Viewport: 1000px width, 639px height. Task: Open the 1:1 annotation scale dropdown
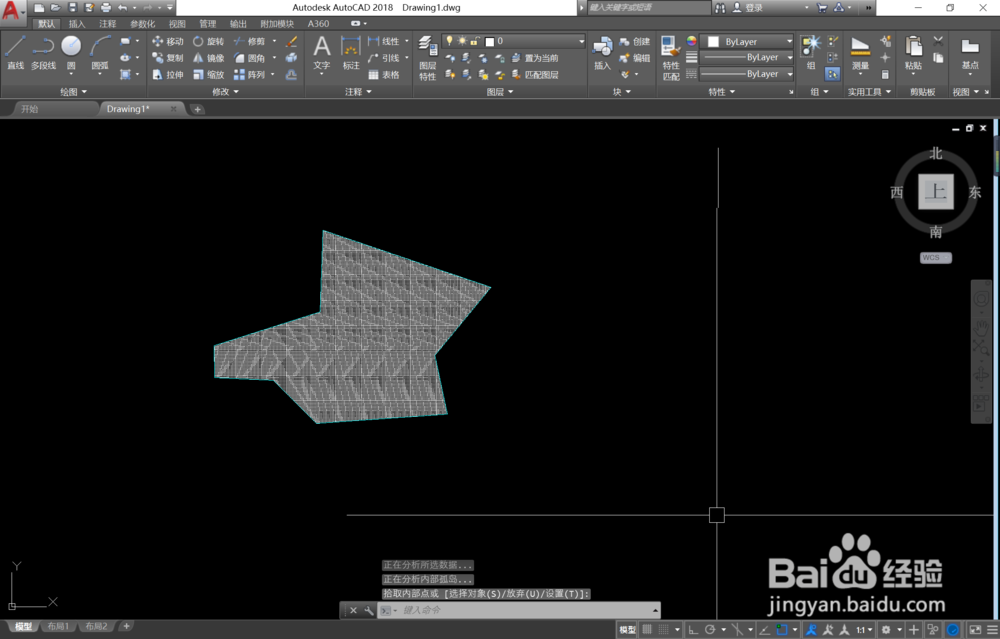tap(864, 629)
